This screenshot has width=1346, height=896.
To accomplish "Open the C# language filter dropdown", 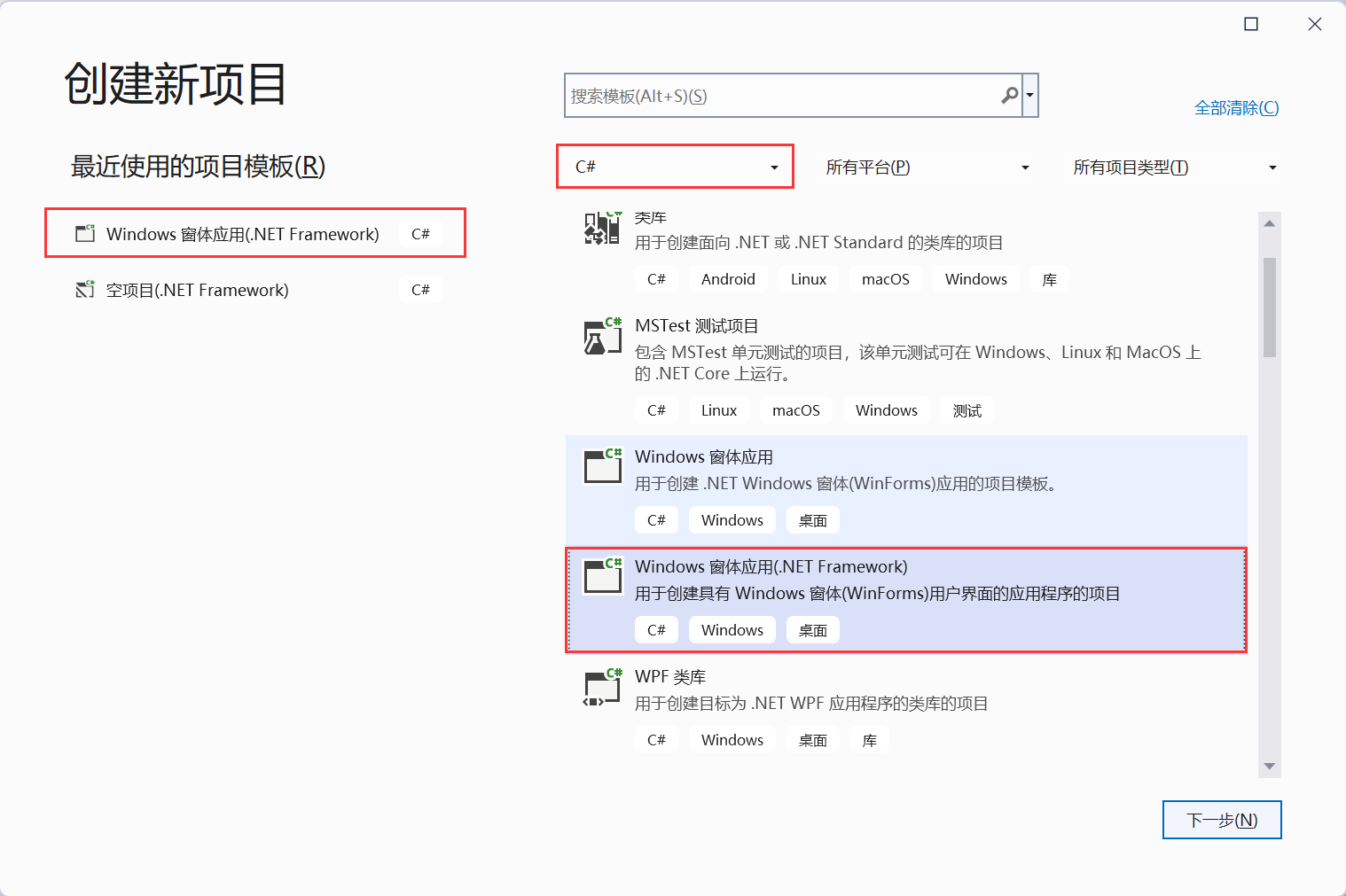I will click(675, 167).
